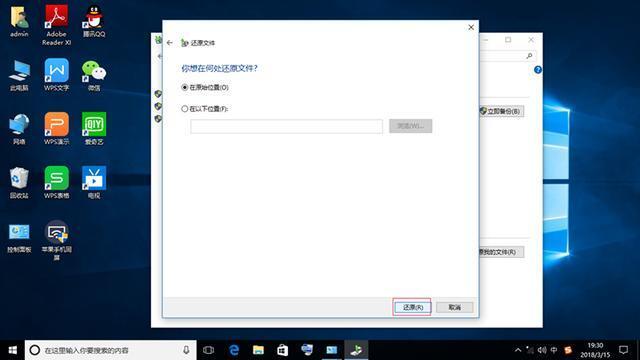The image size is (640, 360).
Task: Open the Windows Start menu
Action: coord(13,350)
